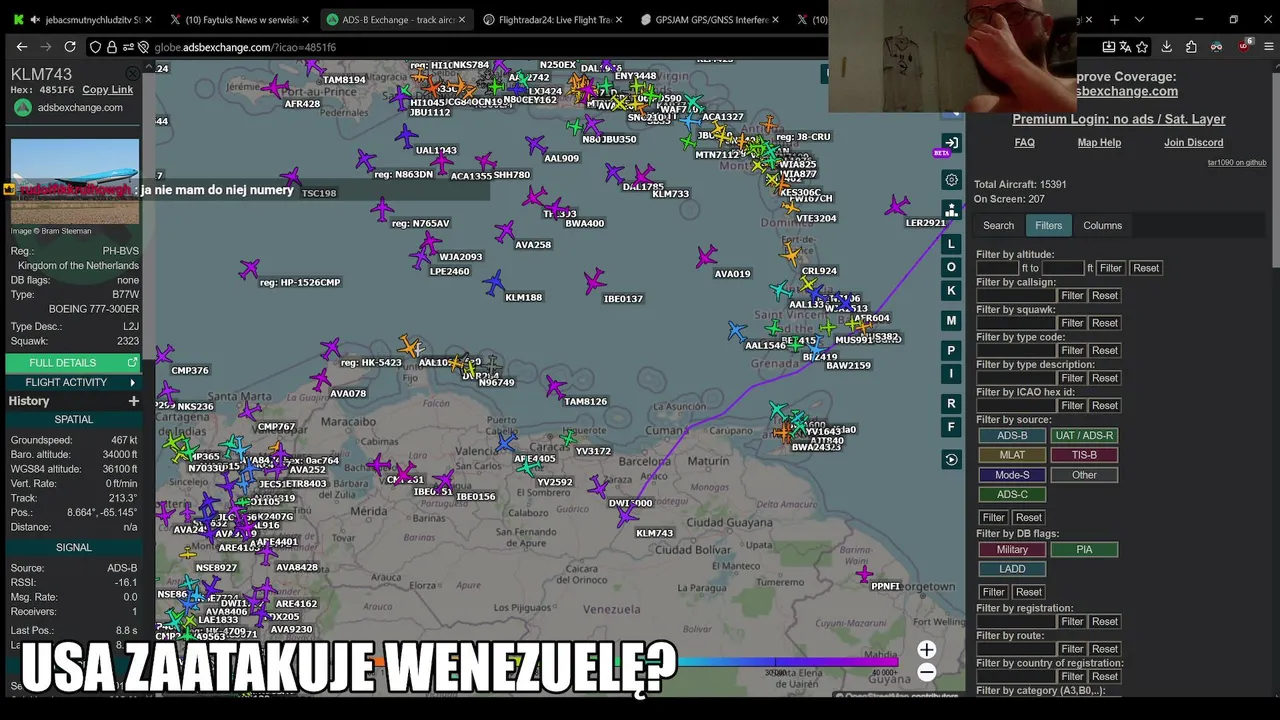Apply the squawk Filter button

(1072, 323)
